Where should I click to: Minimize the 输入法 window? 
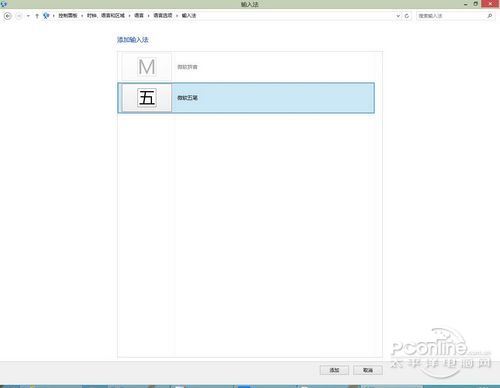point(465,4)
